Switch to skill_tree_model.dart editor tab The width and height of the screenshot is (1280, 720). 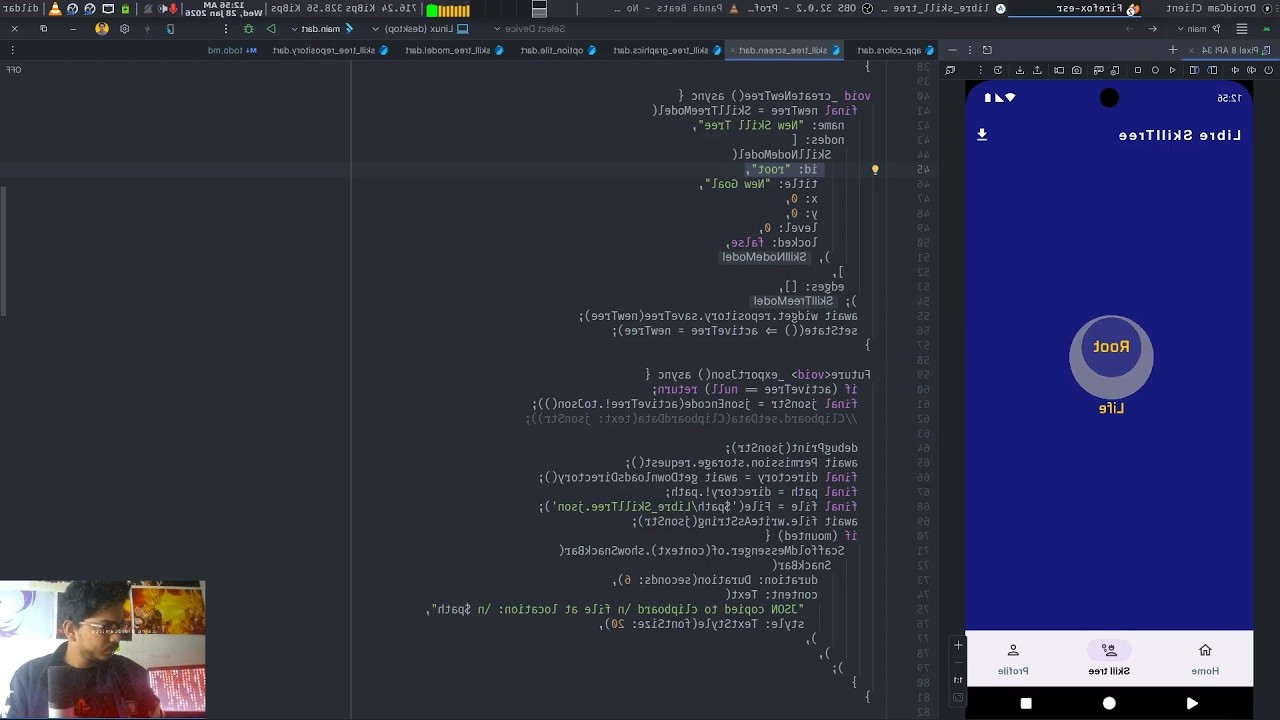coord(454,50)
